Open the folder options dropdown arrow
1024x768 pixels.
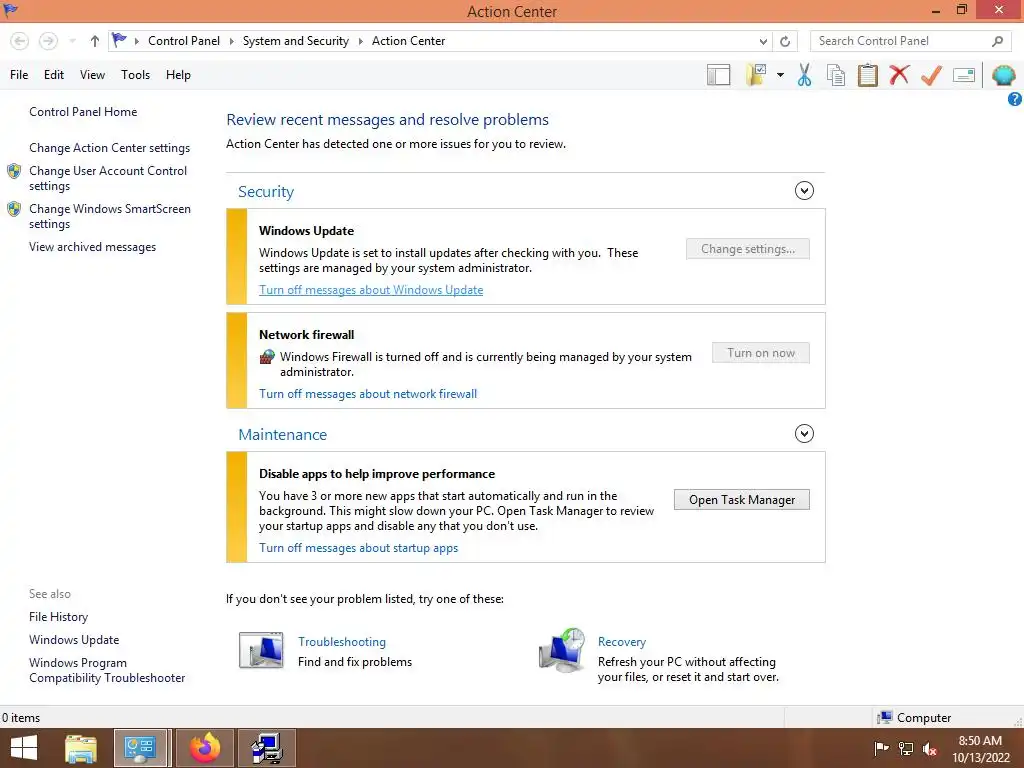(780, 75)
